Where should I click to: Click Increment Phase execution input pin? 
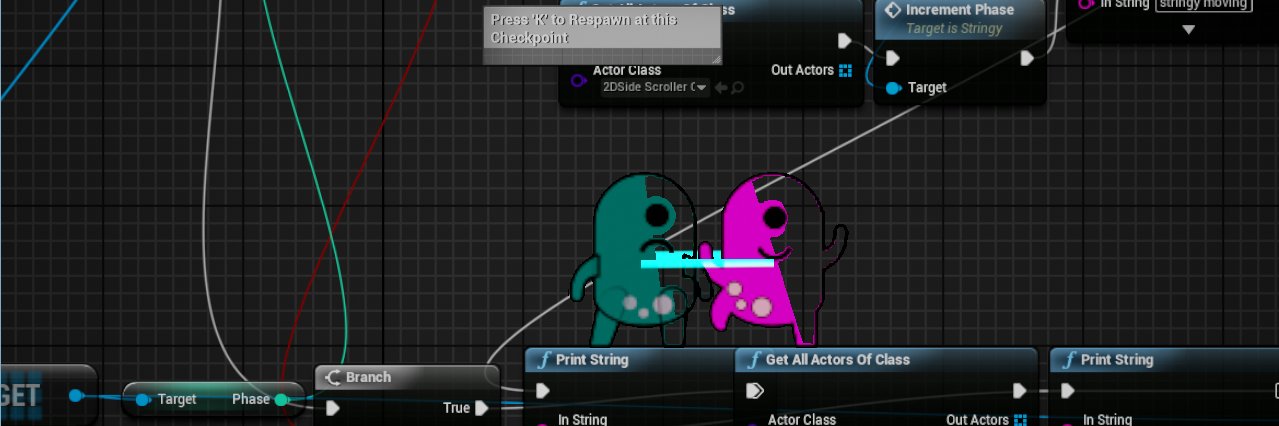893,58
